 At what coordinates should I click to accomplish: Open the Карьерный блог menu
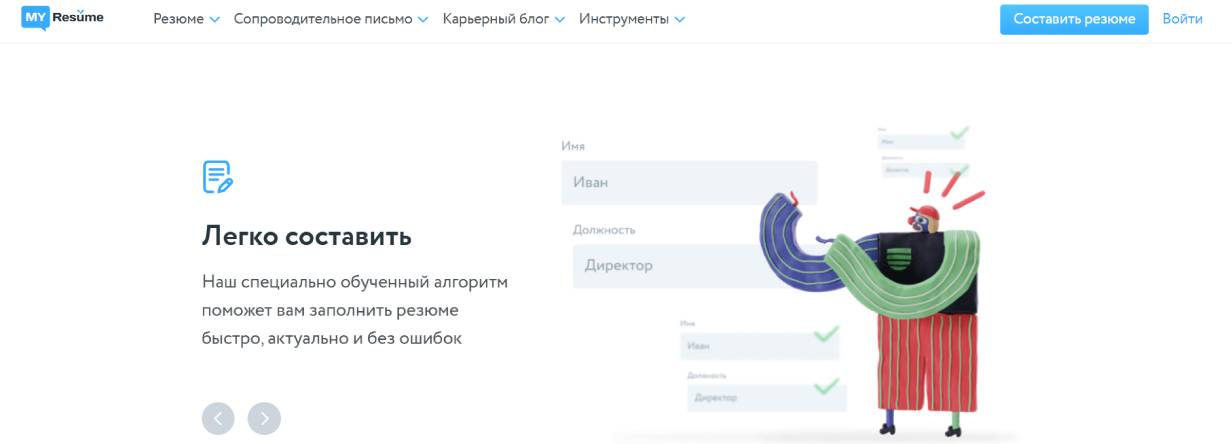(496, 19)
